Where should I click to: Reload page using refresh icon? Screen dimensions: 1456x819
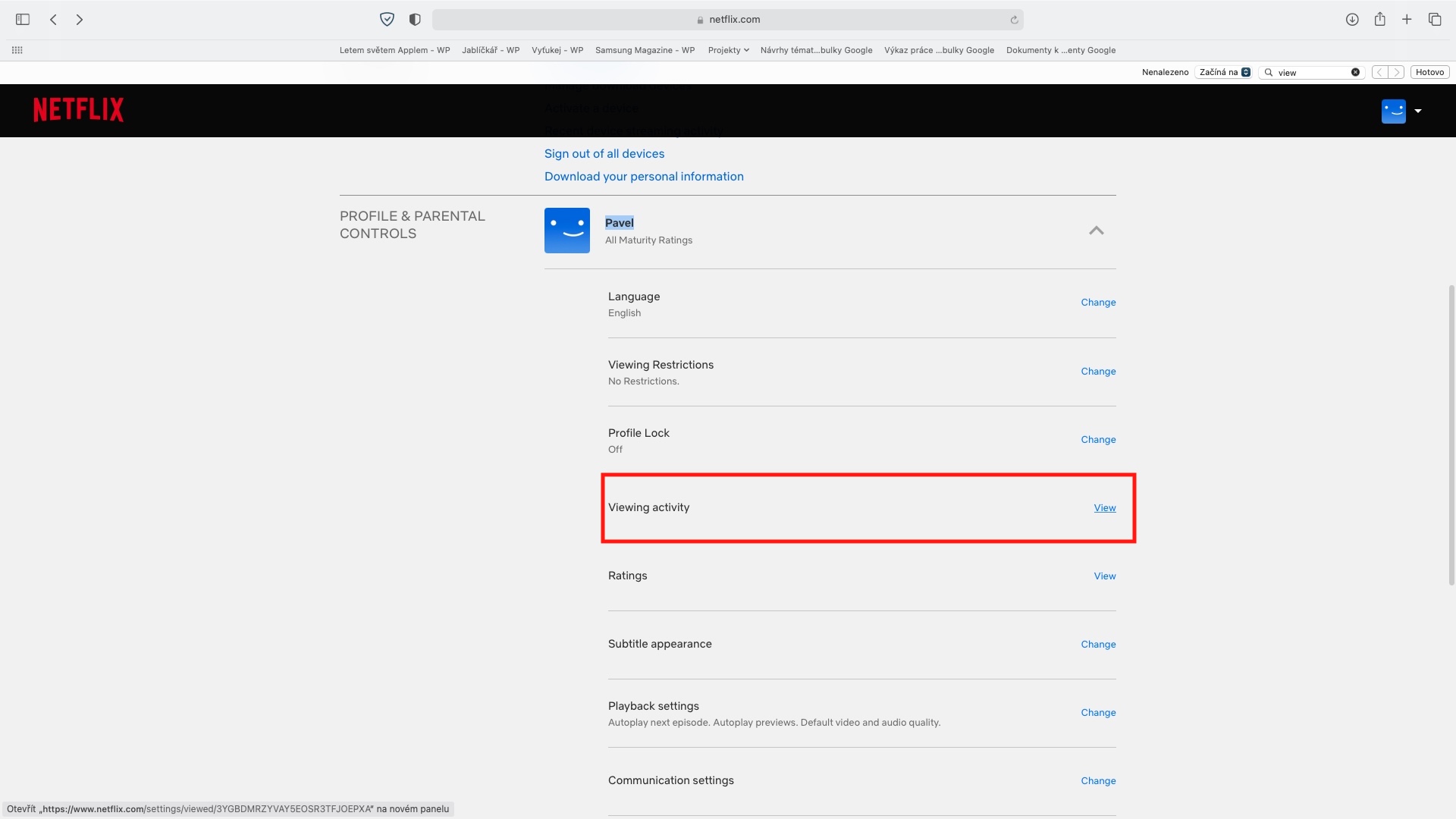(1014, 20)
